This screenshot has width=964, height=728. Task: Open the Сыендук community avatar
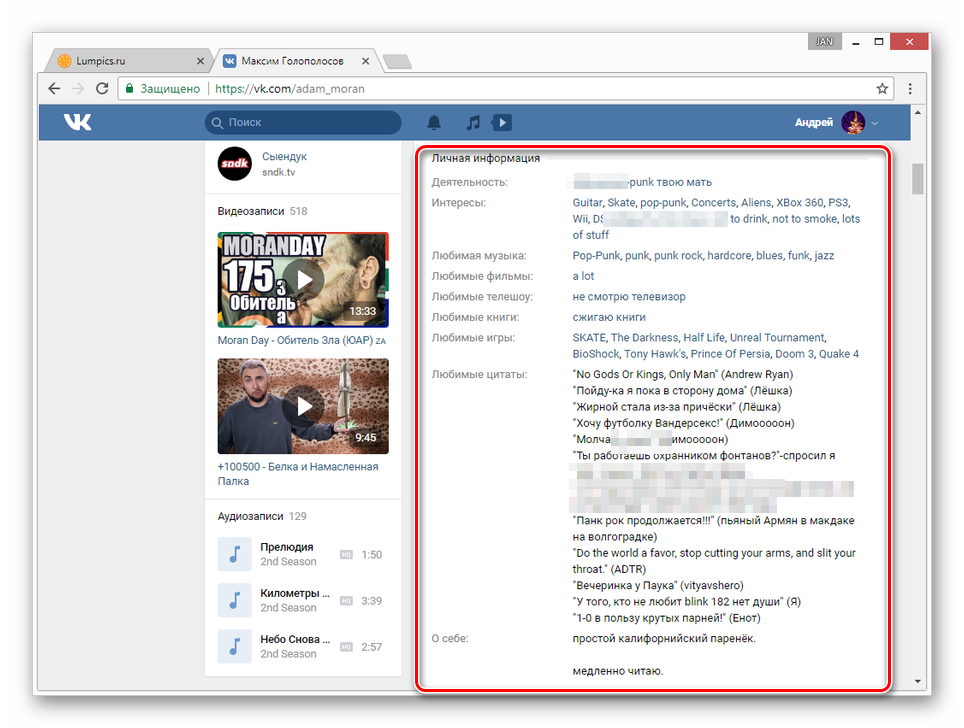point(234,164)
